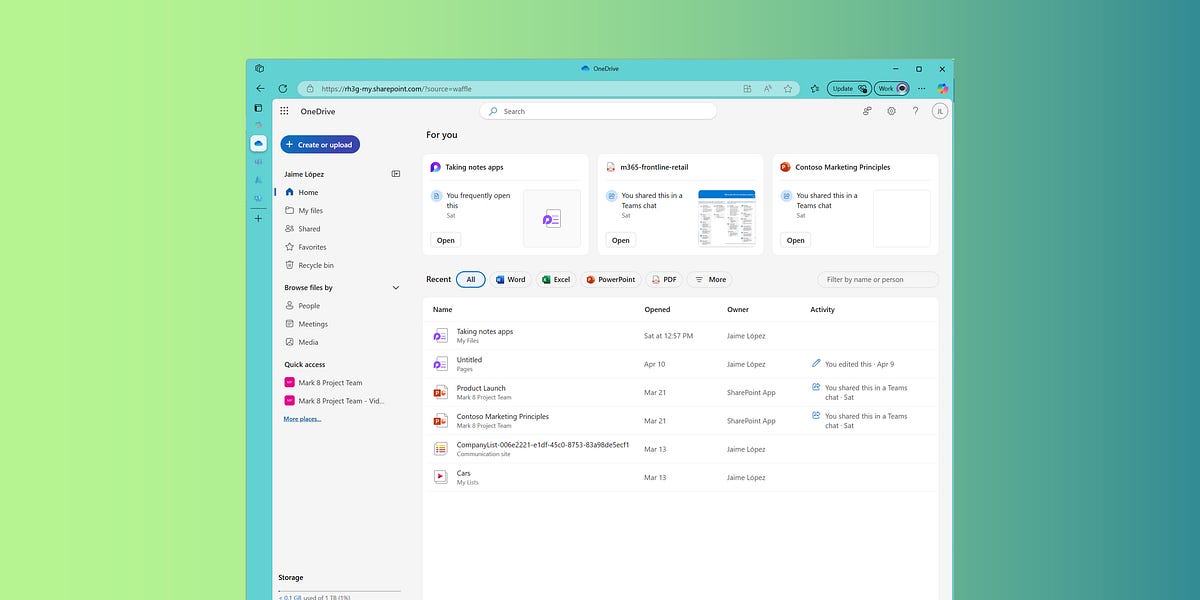This screenshot has width=1200, height=600.
Task: Add a sidebar app with the plus icon
Action: click(258, 218)
